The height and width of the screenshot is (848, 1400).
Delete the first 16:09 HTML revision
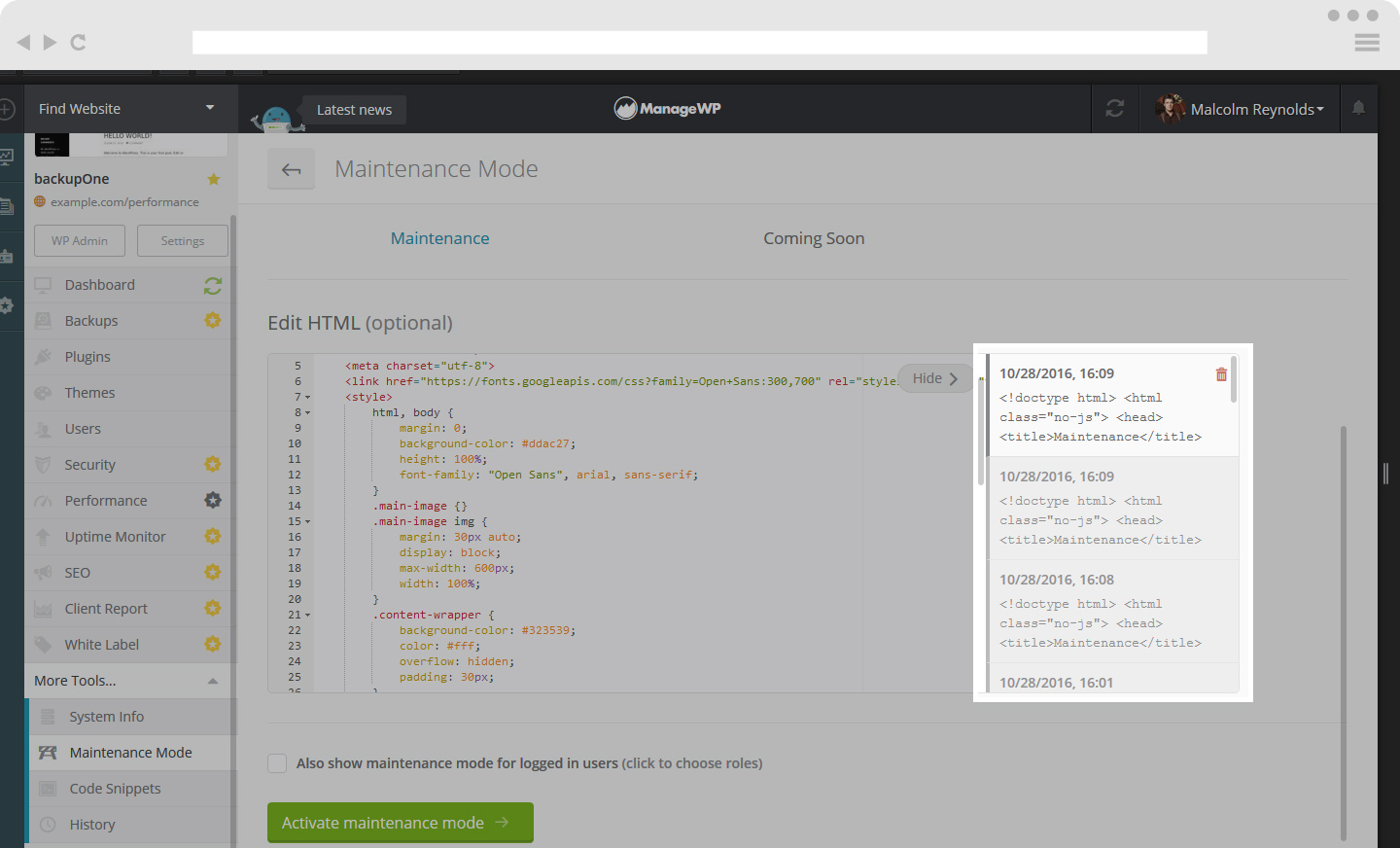click(1221, 374)
